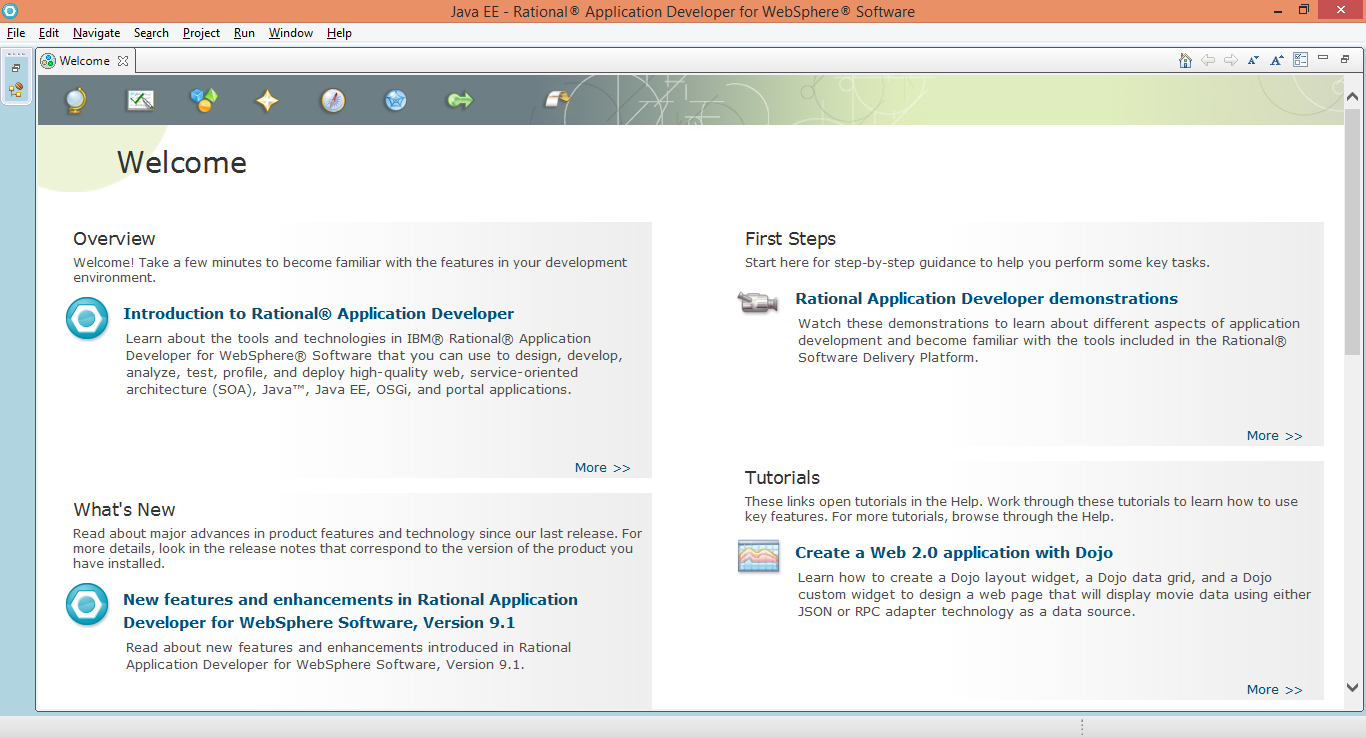Screen dimensions: 1366x738
Task: Click the Restore icon in the left trim bar
Action: 16,68
